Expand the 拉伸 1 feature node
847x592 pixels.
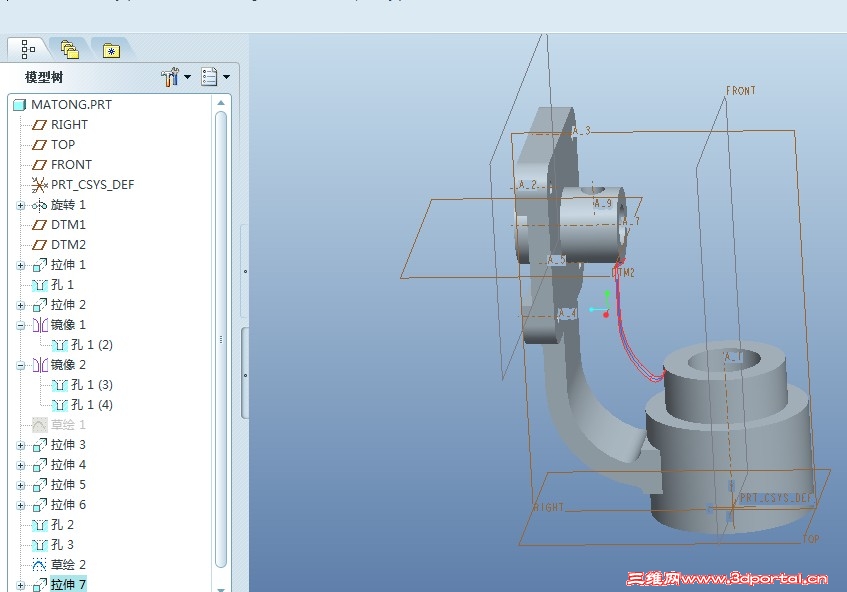[x=21, y=265]
